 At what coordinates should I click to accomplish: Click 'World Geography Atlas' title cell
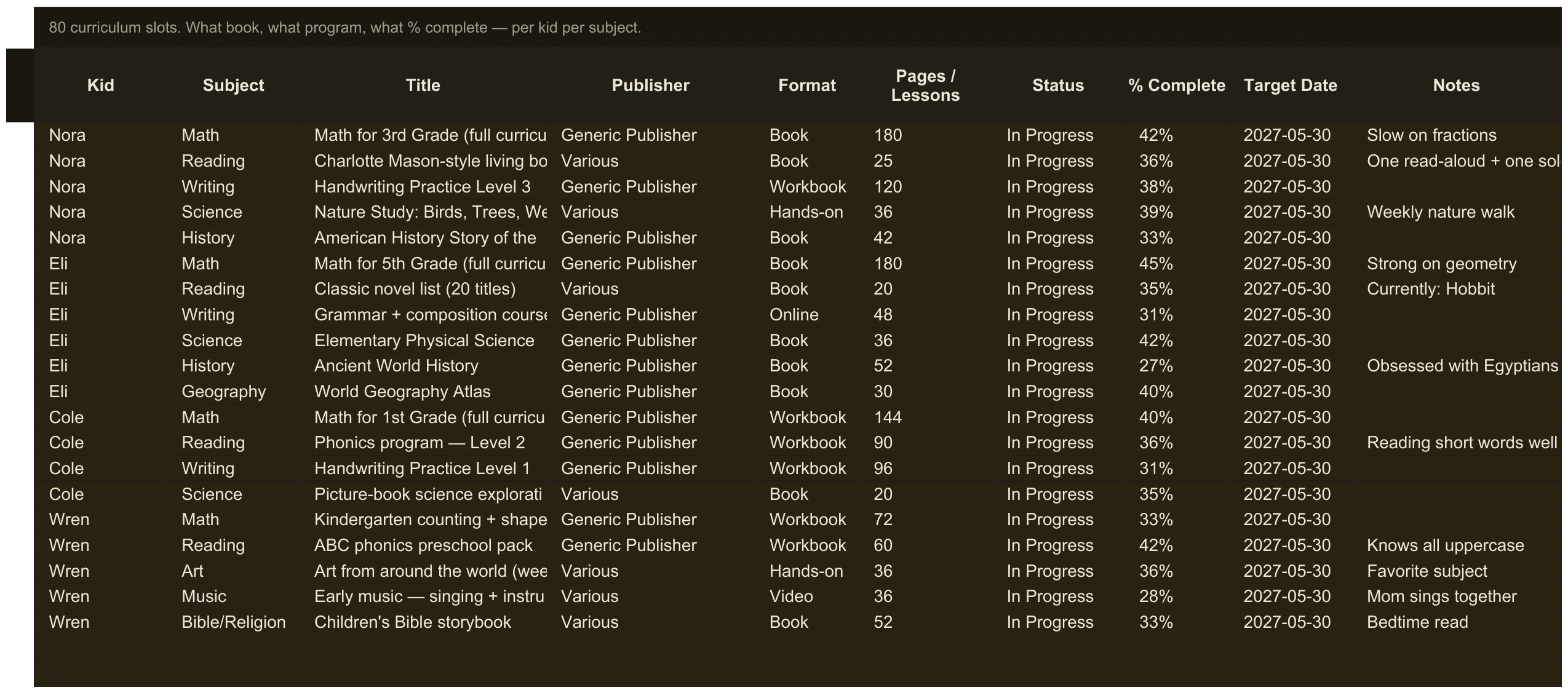tap(423, 392)
